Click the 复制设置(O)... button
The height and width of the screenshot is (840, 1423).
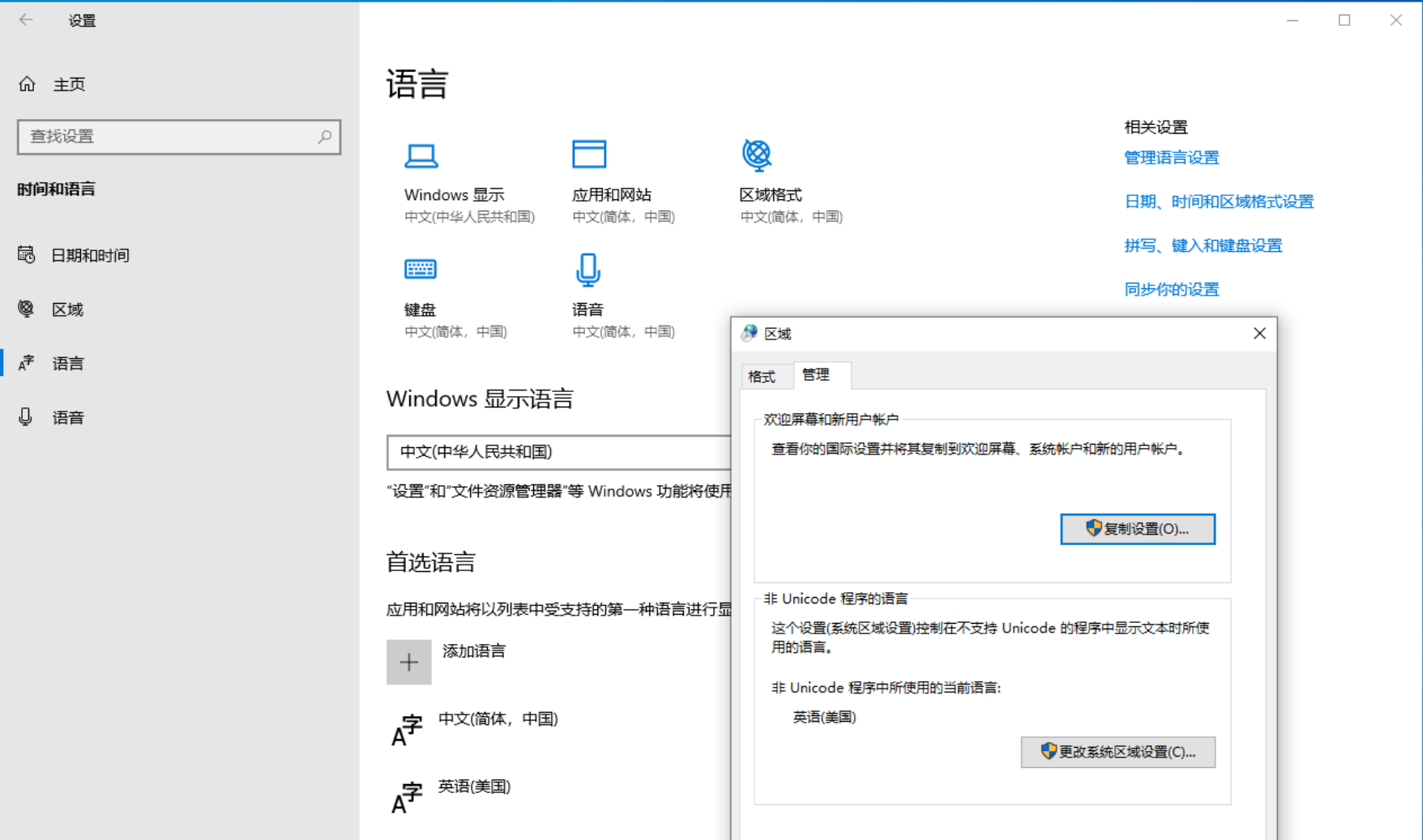tap(1138, 529)
